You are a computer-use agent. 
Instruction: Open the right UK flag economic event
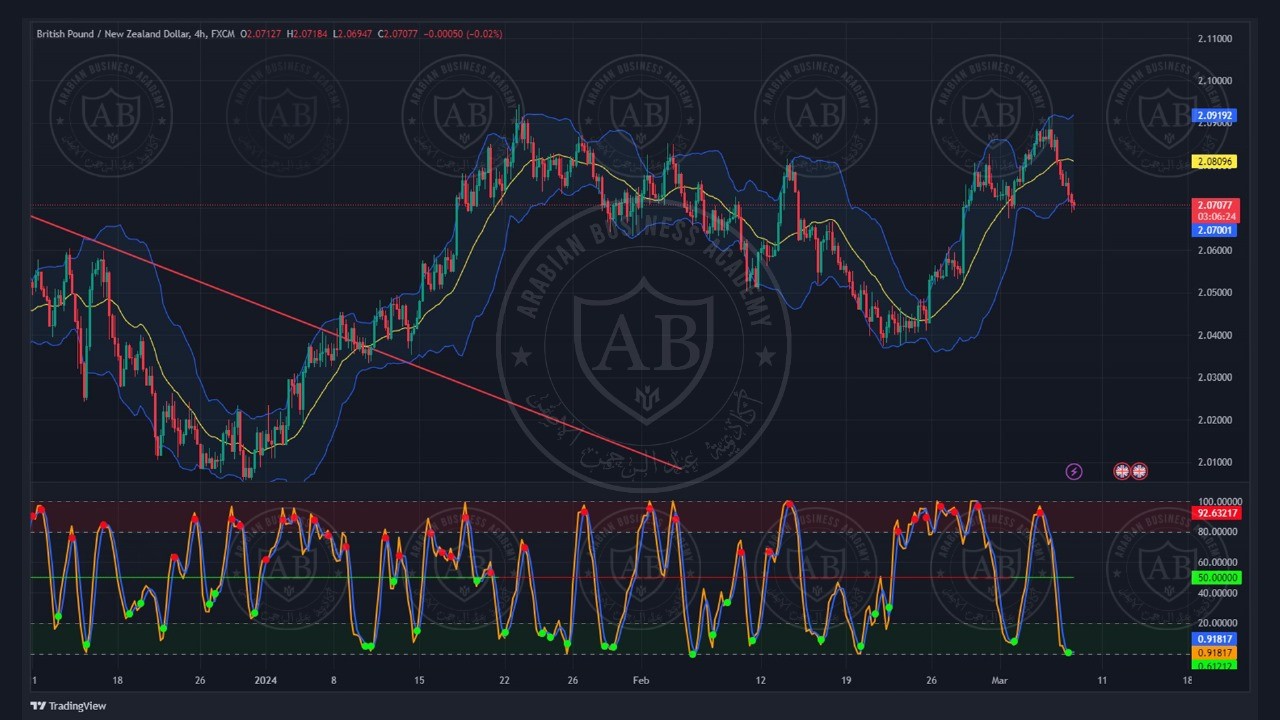click(x=1139, y=471)
